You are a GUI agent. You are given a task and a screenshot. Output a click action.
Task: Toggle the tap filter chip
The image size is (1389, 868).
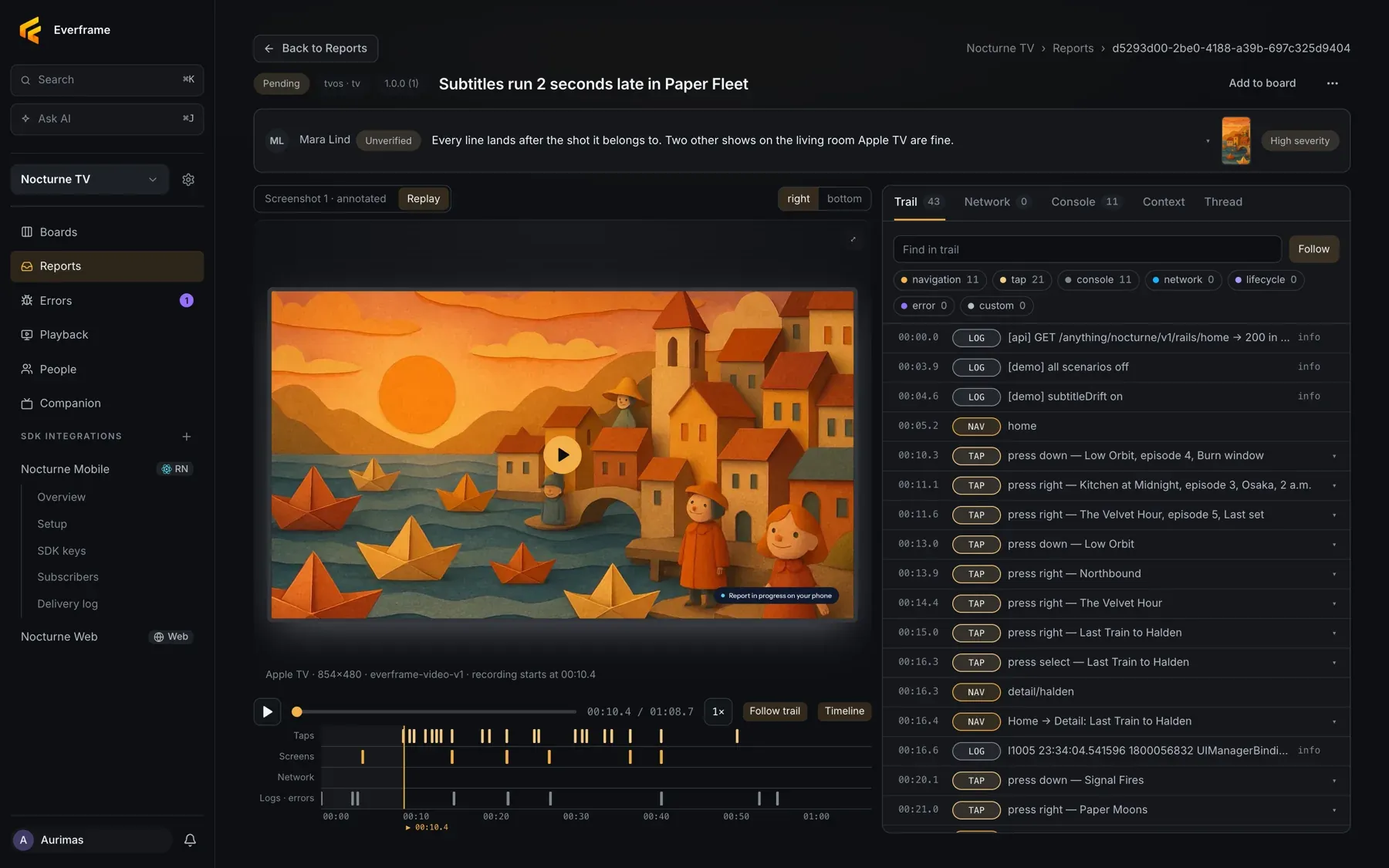(x=1022, y=280)
